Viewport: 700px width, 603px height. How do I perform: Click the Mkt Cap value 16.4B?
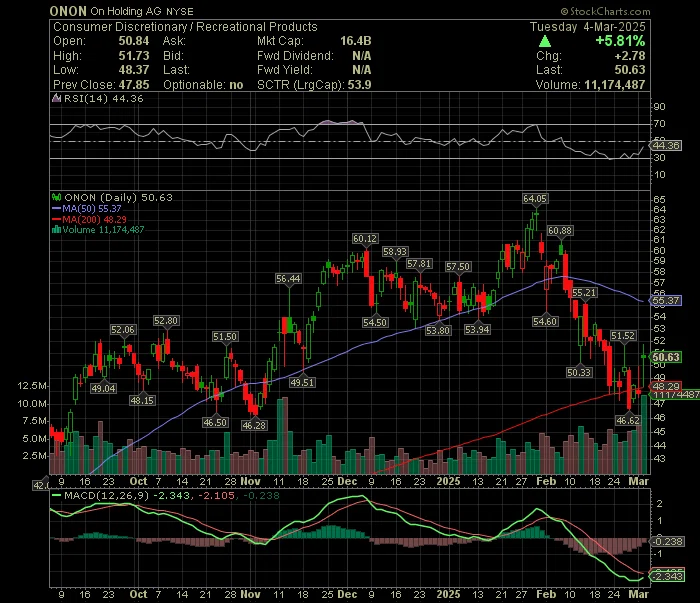pos(356,41)
